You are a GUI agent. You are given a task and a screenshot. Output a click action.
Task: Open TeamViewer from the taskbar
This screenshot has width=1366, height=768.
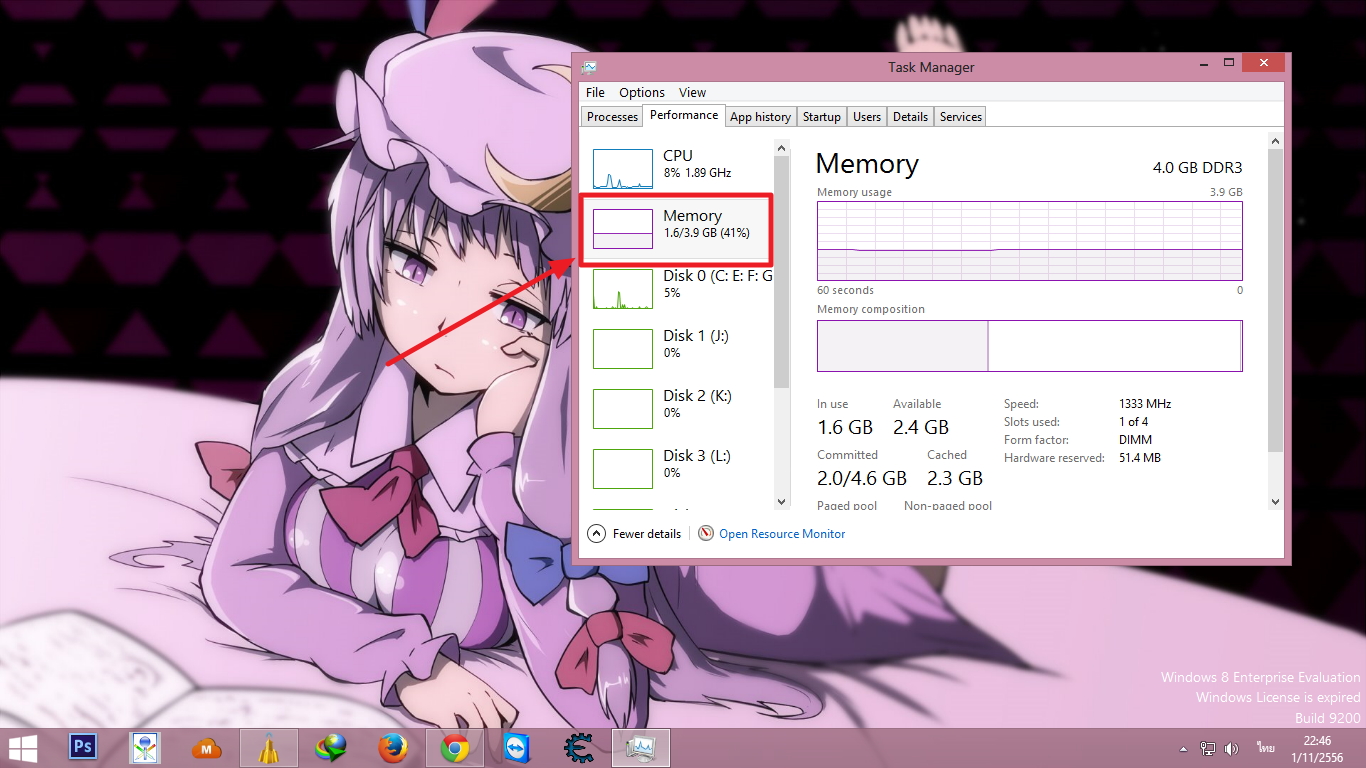(x=517, y=748)
